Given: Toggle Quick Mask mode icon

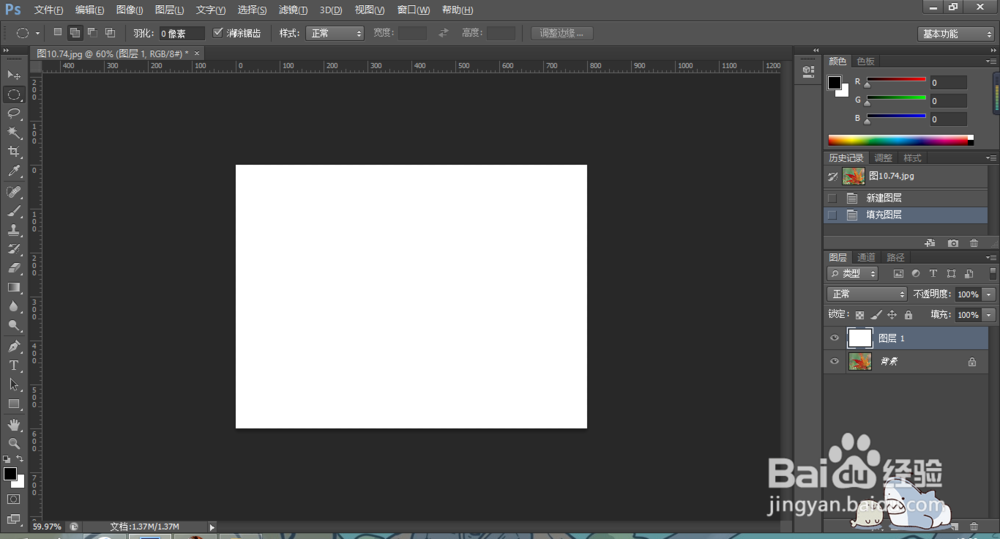Looking at the screenshot, I should pyautogui.click(x=13, y=499).
